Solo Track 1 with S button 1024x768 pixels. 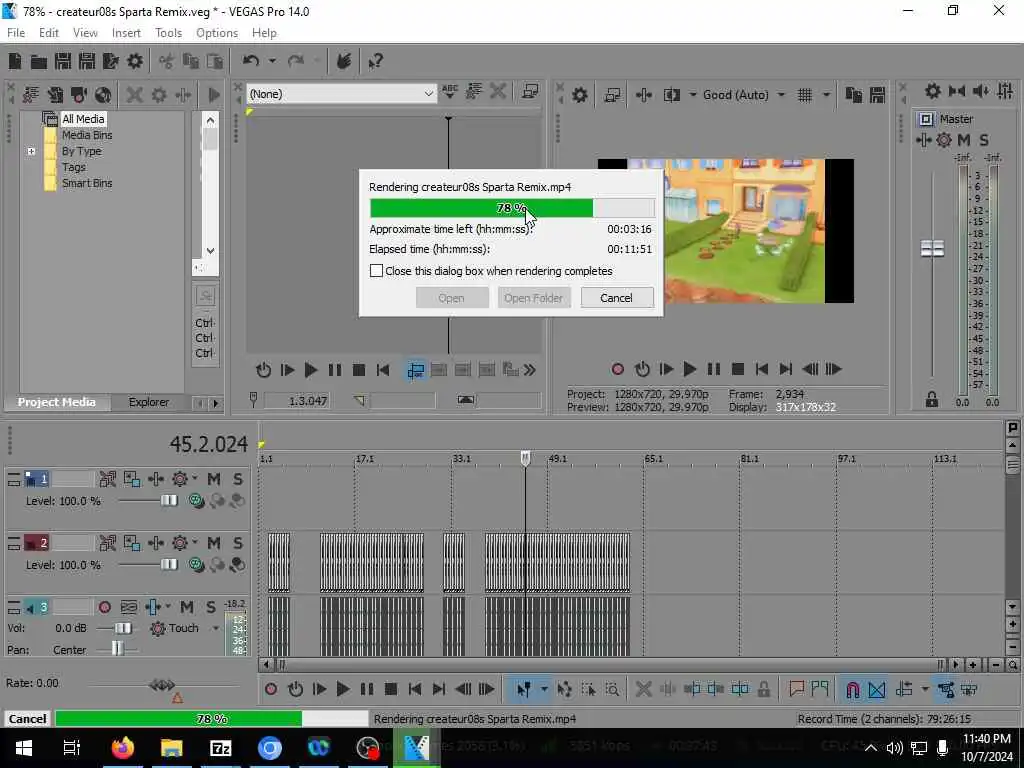coord(238,479)
